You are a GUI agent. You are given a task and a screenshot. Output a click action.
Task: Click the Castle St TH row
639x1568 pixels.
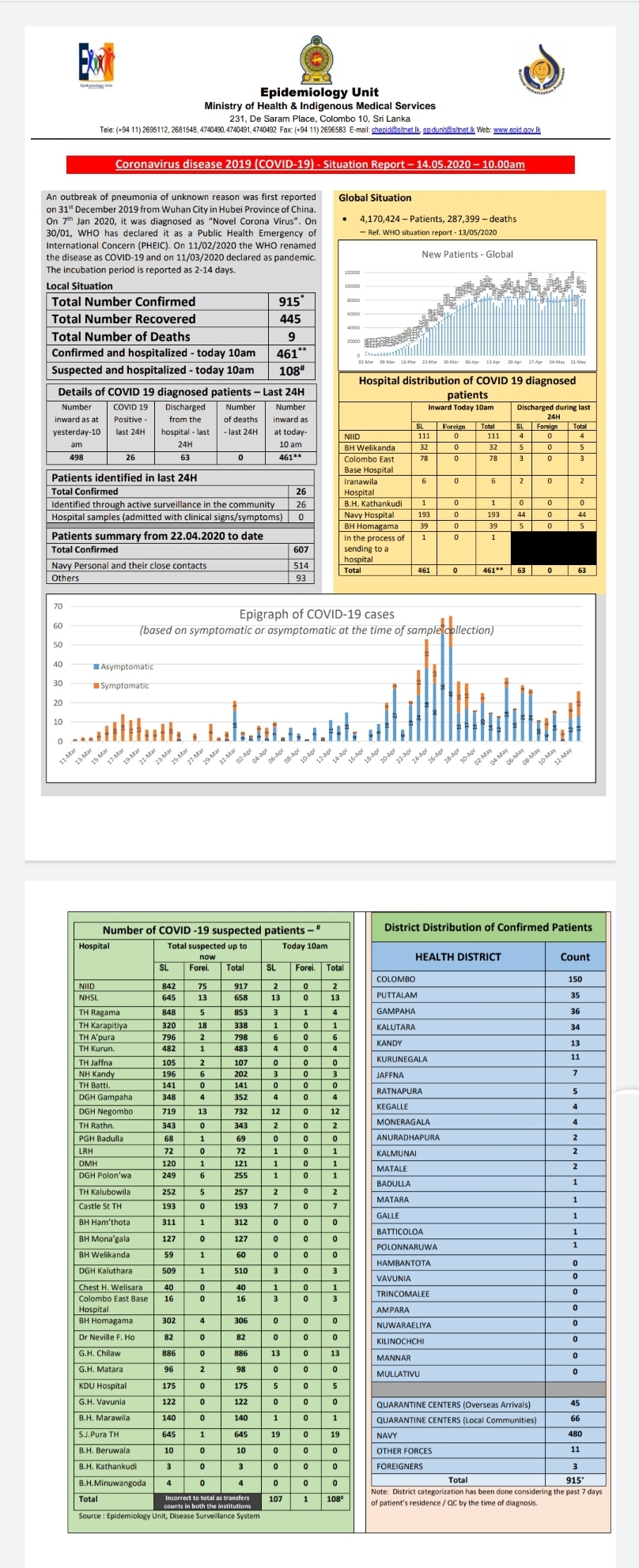coord(211,1206)
